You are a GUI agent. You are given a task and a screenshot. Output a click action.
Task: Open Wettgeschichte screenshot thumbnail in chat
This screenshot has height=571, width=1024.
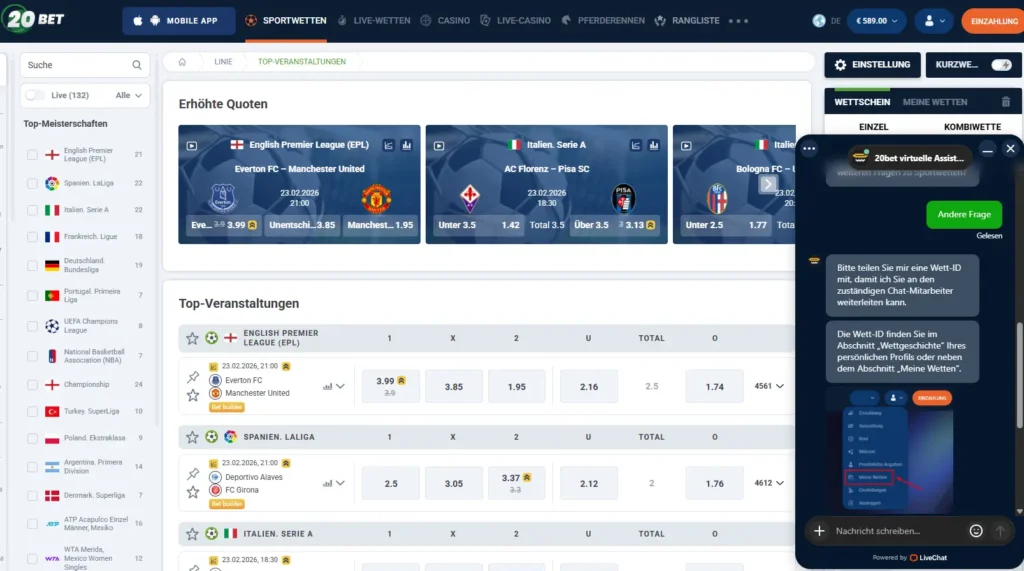click(890, 449)
